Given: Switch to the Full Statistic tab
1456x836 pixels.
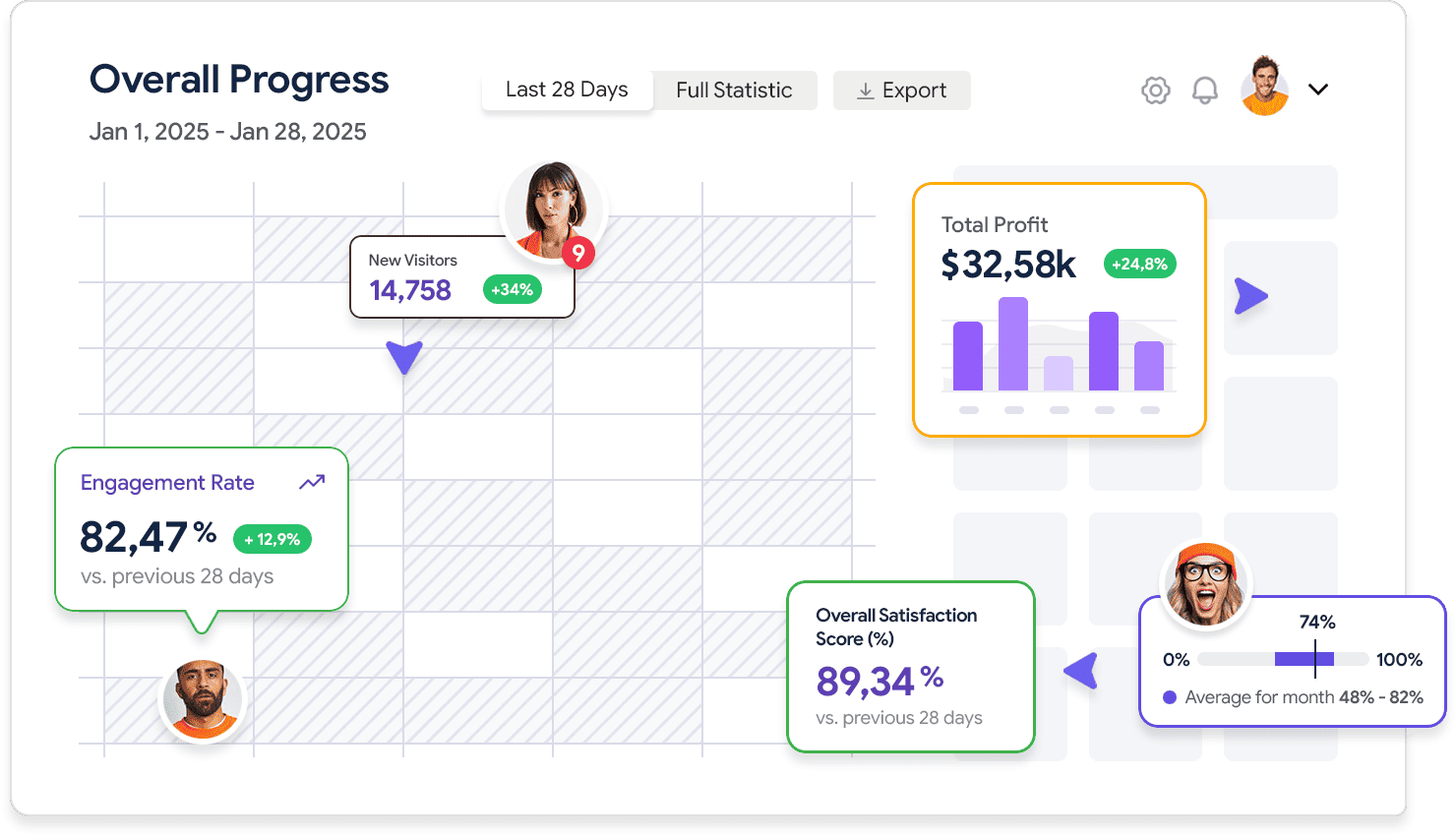Looking at the screenshot, I should point(734,90).
